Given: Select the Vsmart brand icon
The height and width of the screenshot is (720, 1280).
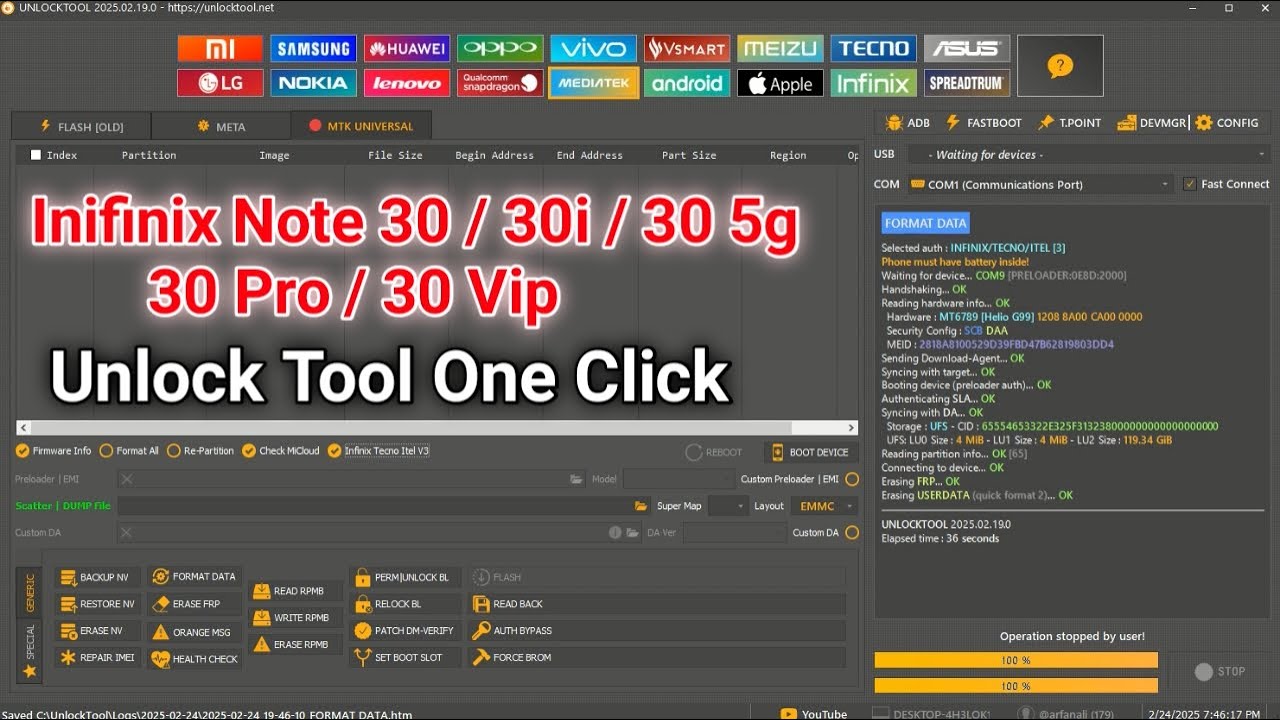Looking at the screenshot, I should 687,48.
